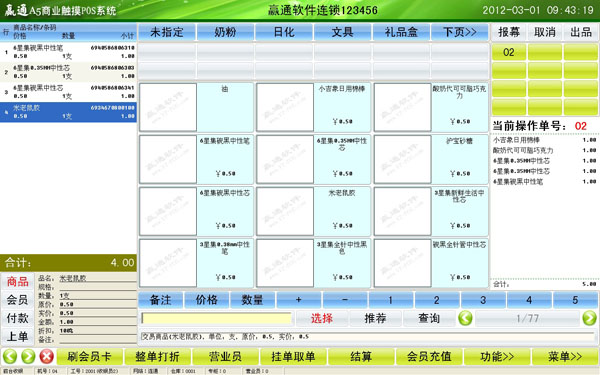
Task: Switch to the 会员 side tab
Action: coord(18,300)
